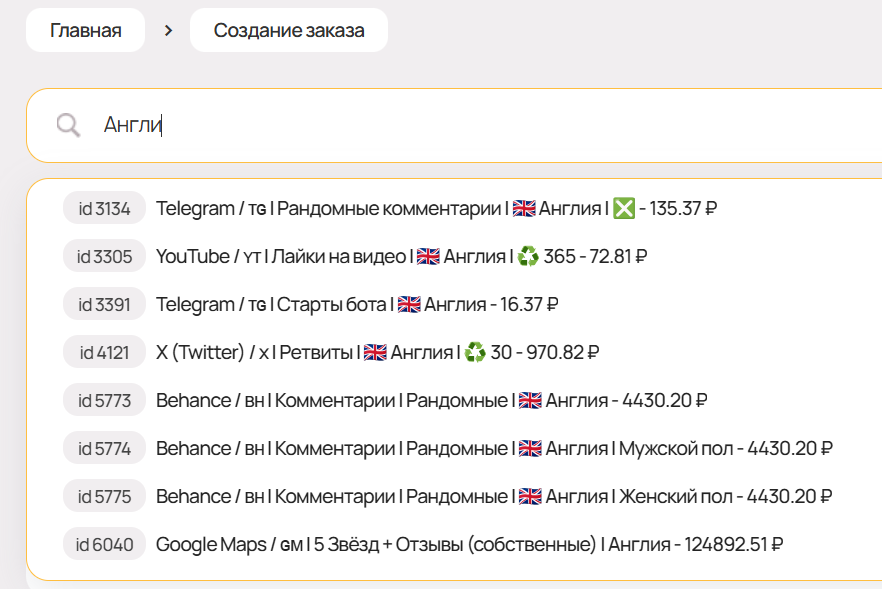Viewport: 882px width, 589px height.
Task: Click the id 3305 badge
Action: tap(104, 257)
